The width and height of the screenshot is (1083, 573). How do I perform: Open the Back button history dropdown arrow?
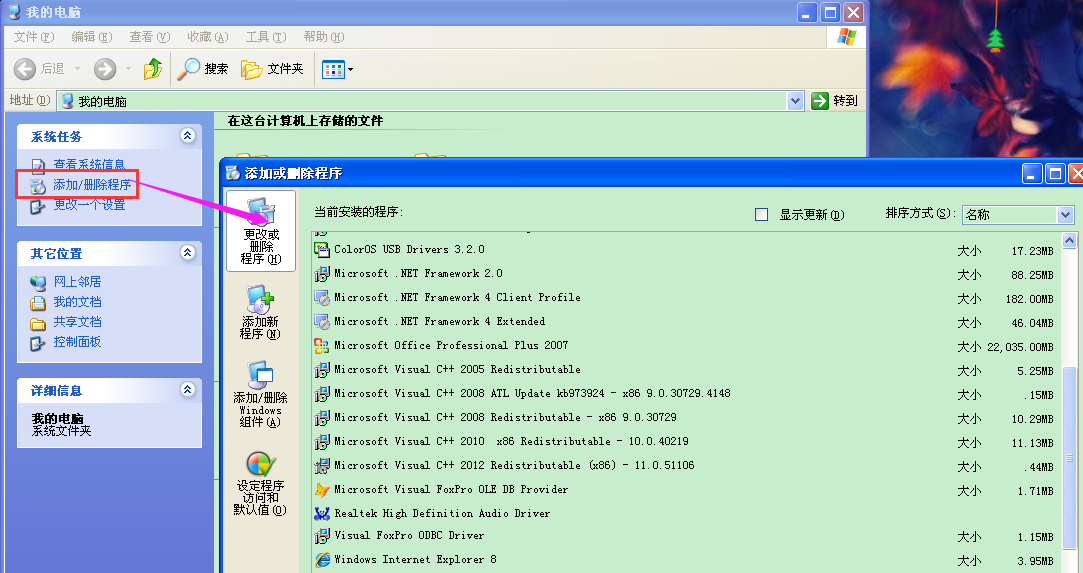click(x=77, y=69)
